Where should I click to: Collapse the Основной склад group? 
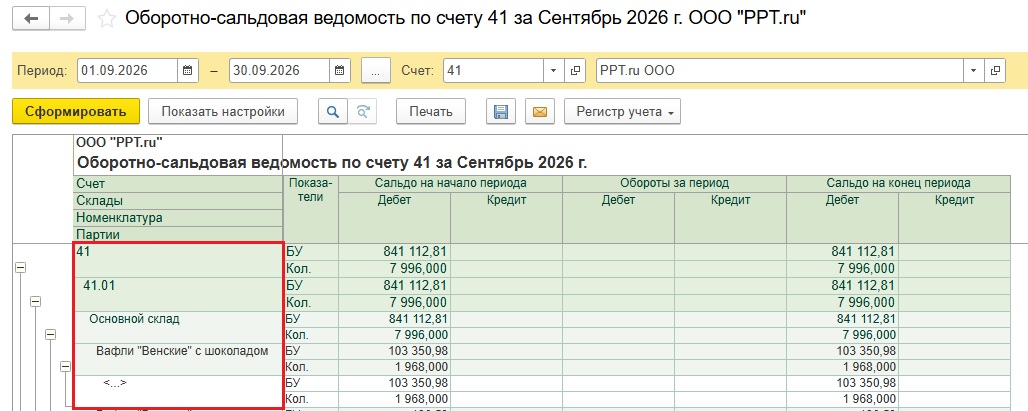(x=50, y=334)
